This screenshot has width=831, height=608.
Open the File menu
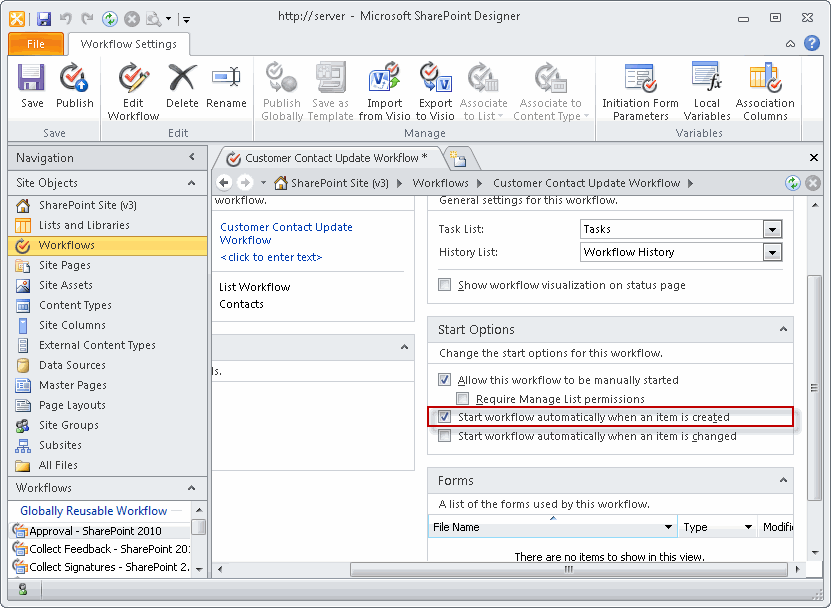click(x=35, y=44)
